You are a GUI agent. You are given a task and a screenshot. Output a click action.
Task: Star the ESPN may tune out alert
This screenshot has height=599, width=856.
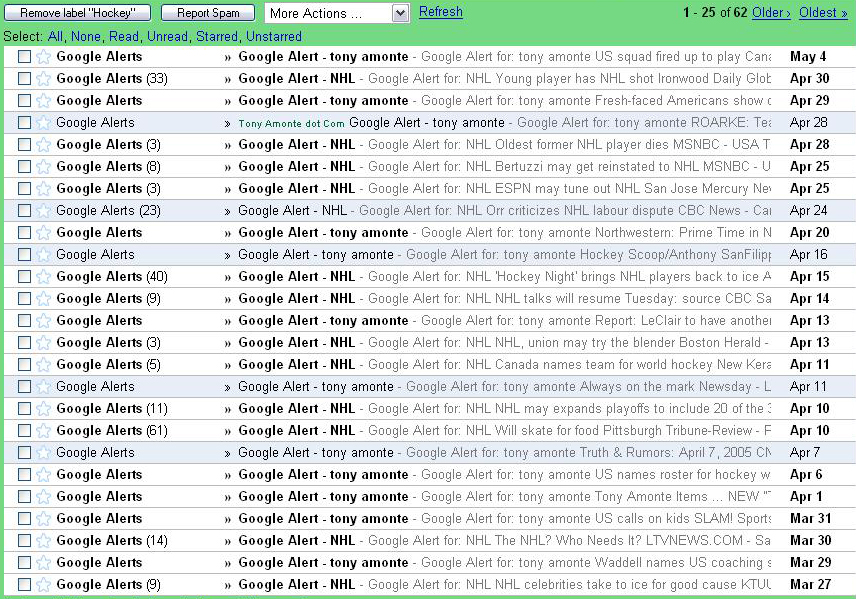(43, 188)
